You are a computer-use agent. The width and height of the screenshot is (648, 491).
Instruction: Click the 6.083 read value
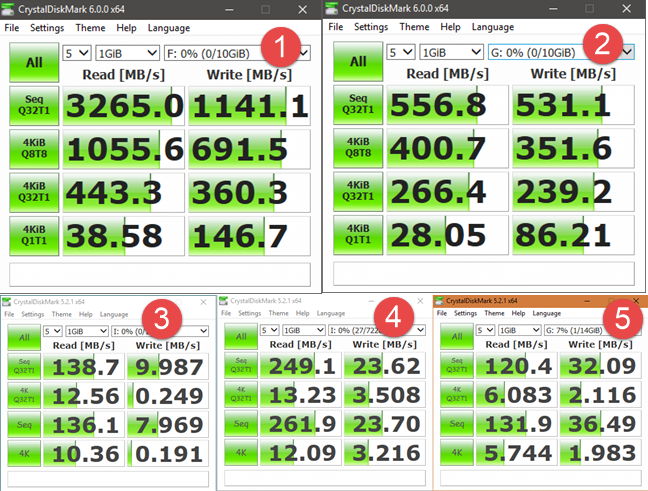tap(517, 395)
